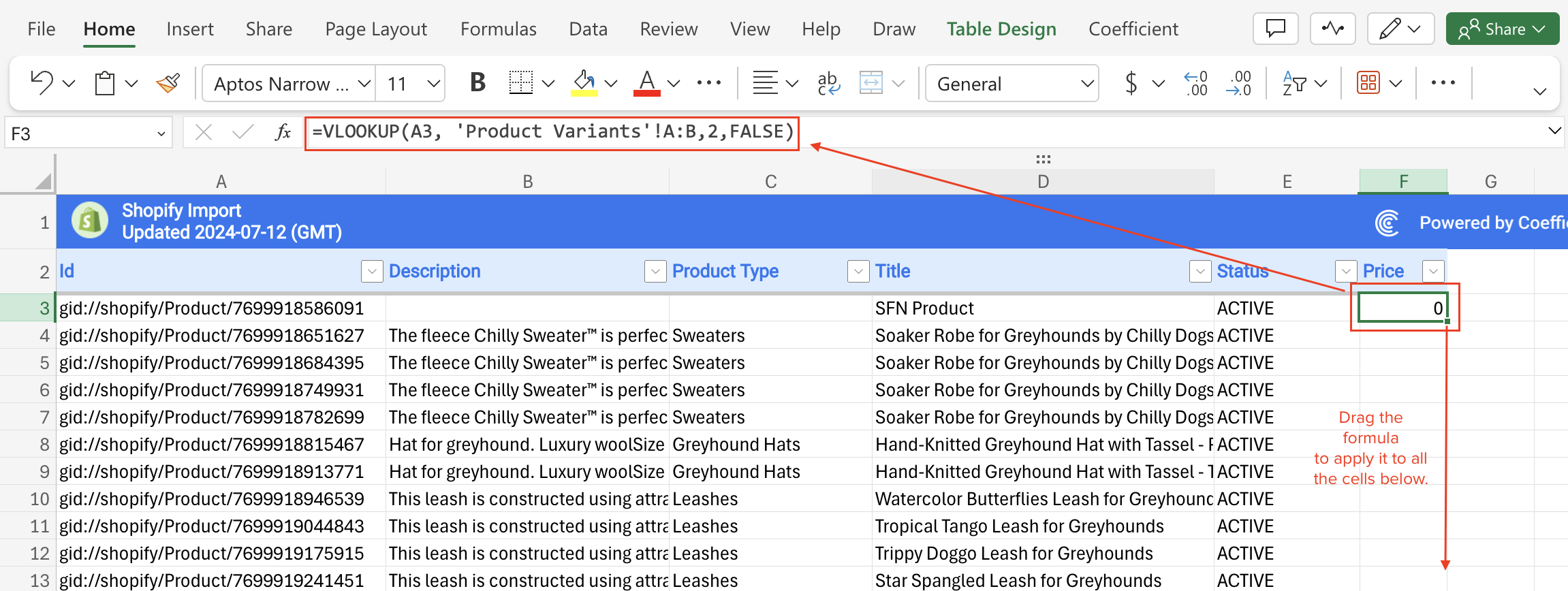
Task: Cancel formula entry with the X icon
Action: click(x=204, y=132)
